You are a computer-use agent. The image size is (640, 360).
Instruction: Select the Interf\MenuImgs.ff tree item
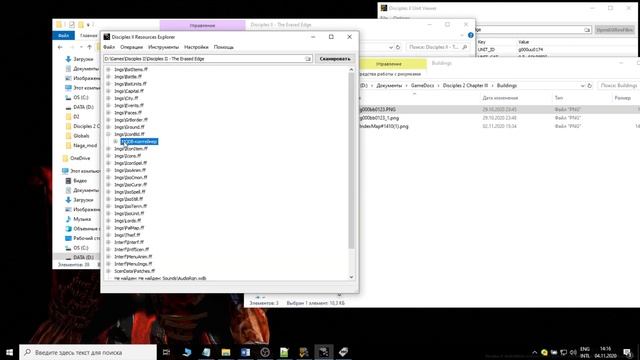point(133,264)
